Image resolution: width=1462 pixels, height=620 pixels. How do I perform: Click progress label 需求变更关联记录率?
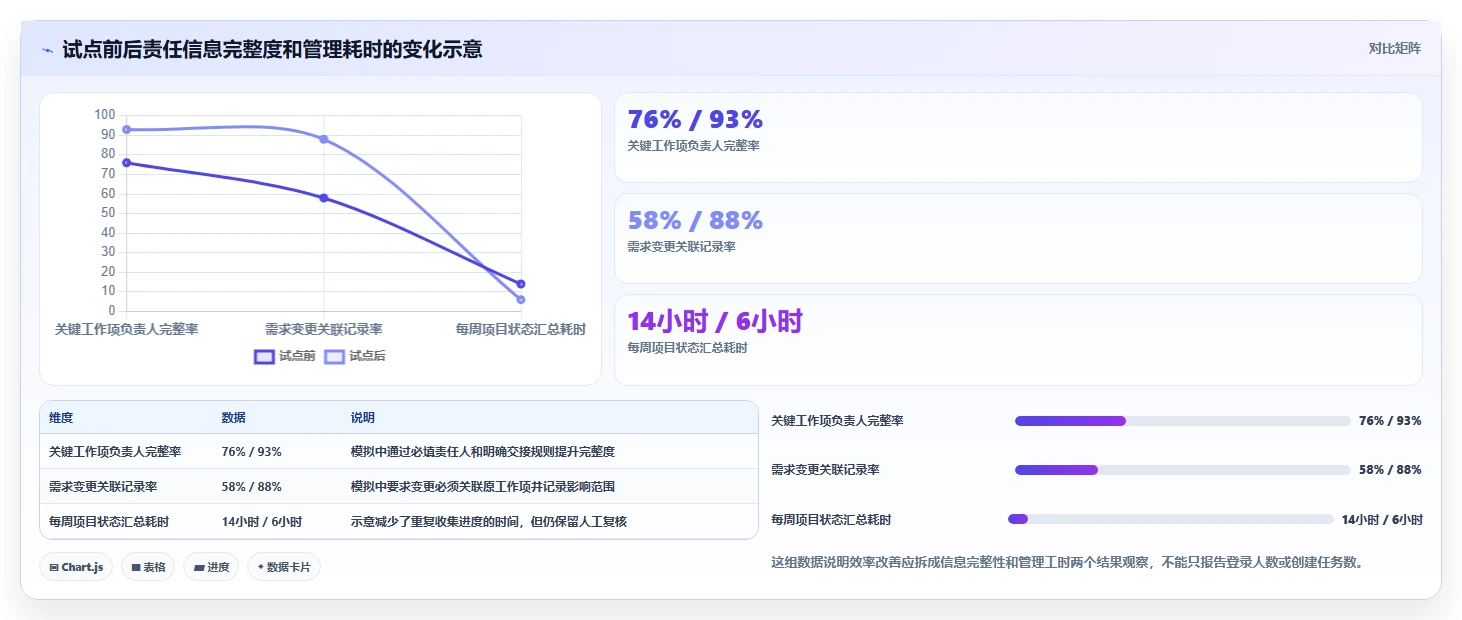(x=825, y=470)
